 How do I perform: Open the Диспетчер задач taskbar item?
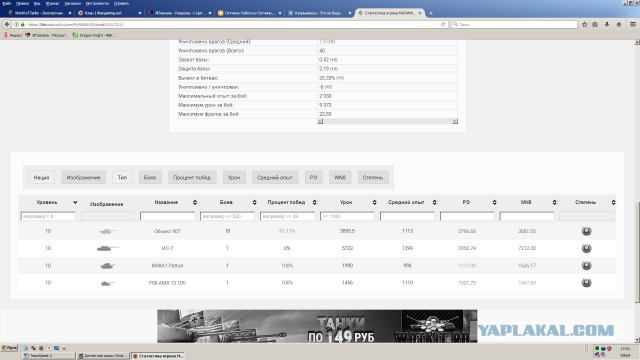tap(103, 356)
